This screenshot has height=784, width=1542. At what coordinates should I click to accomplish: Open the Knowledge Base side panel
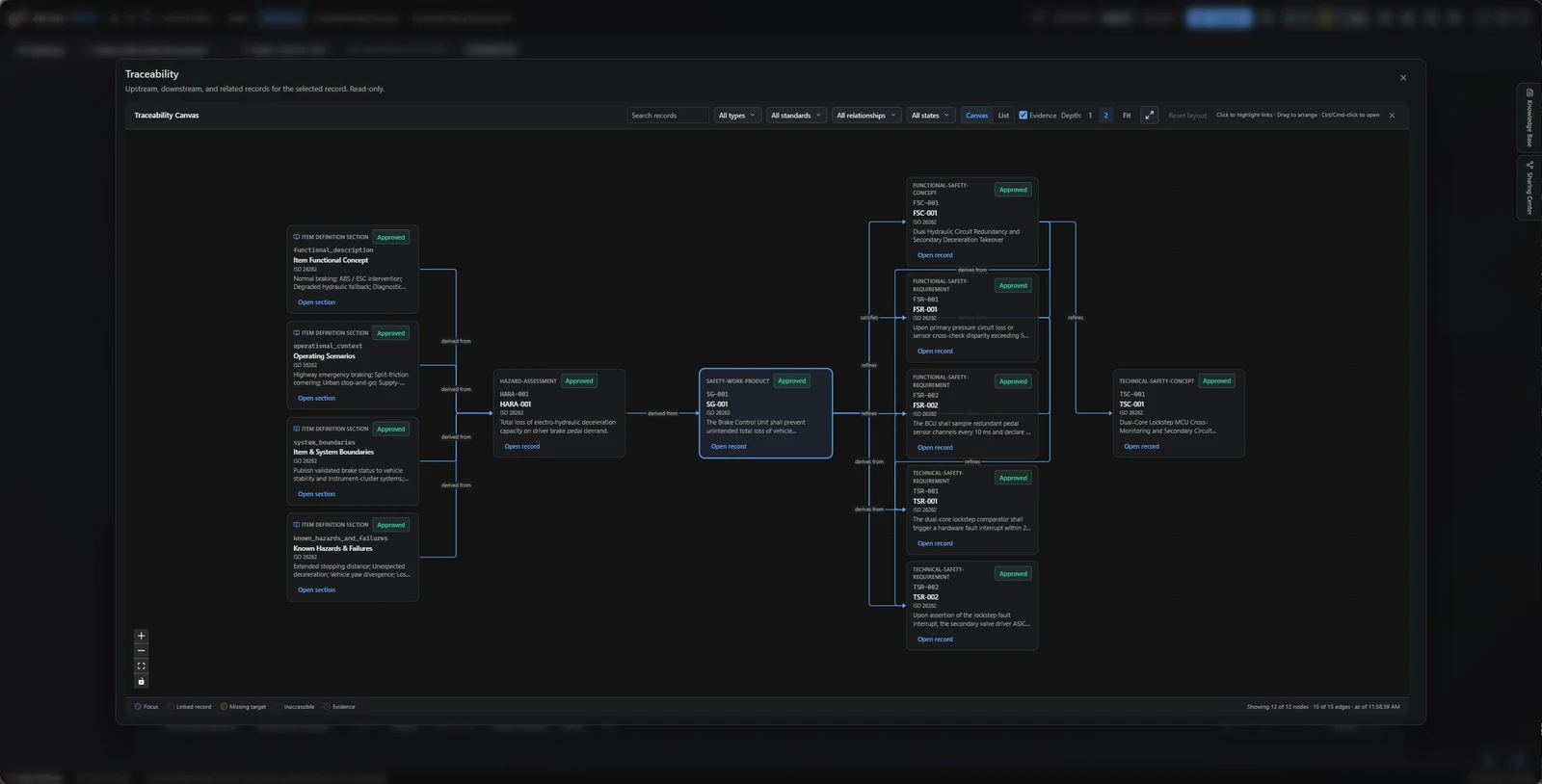pyautogui.click(x=1529, y=118)
